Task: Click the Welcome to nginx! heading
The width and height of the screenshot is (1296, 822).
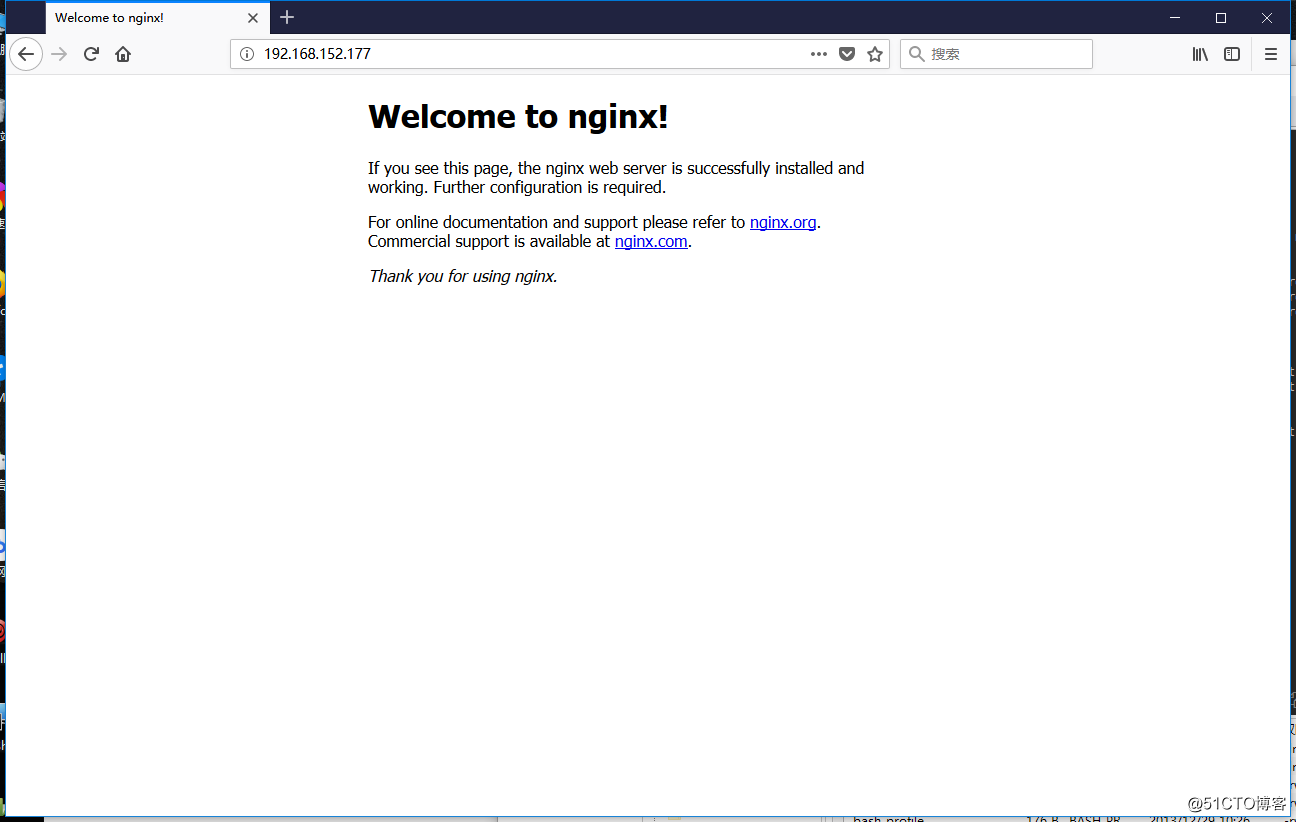Action: click(x=518, y=116)
